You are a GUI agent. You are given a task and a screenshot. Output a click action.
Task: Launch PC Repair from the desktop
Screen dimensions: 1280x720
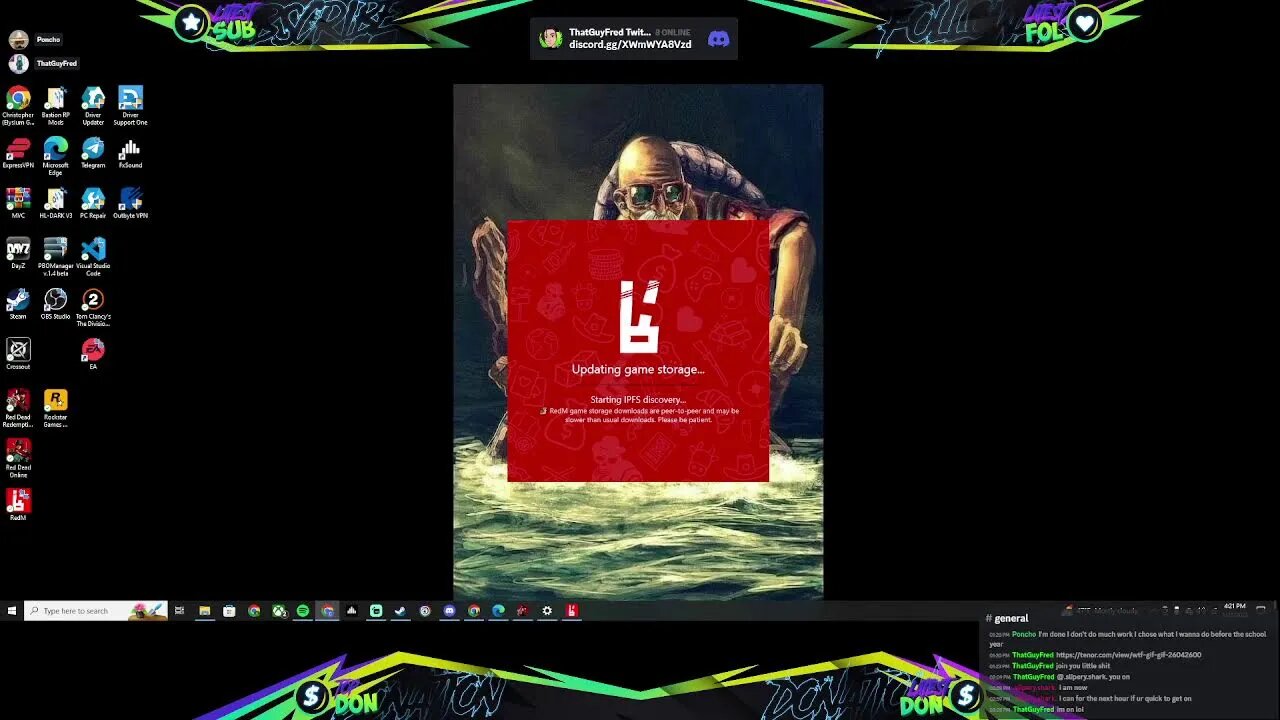(x=93, y=203)
